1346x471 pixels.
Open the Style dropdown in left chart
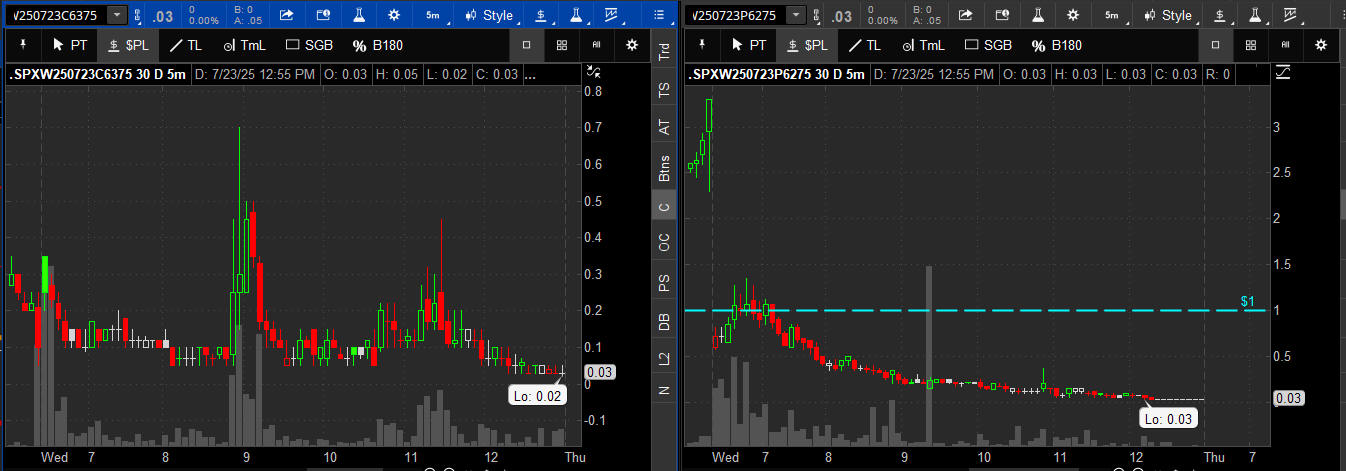tap(490, 15)
